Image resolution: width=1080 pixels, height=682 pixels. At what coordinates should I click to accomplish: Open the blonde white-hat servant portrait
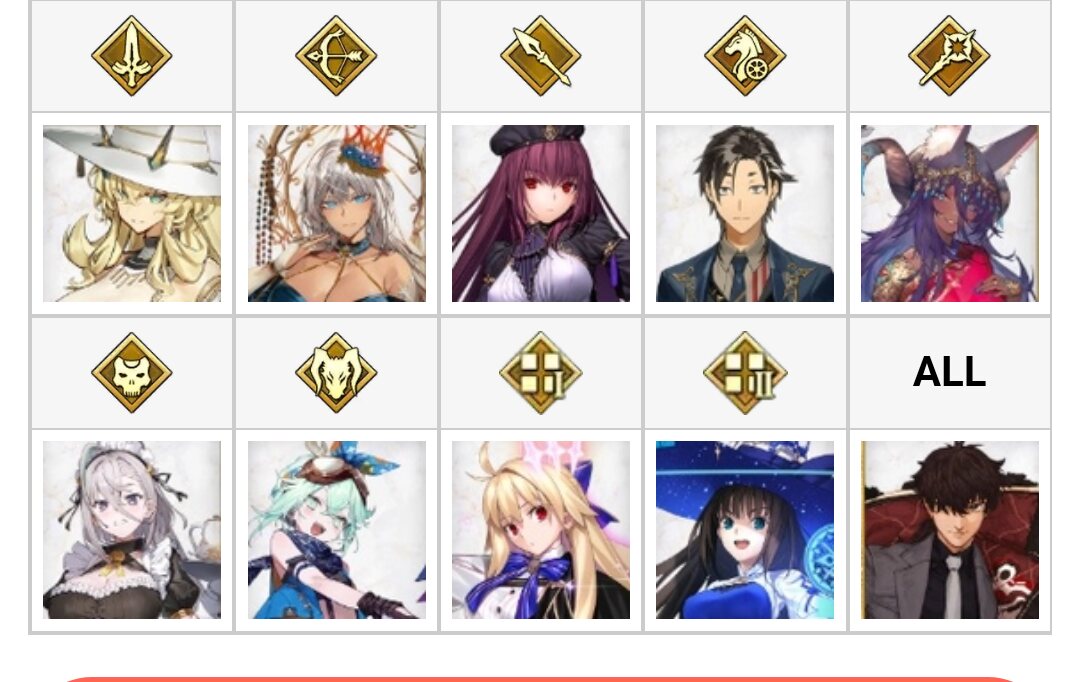(132, 214)
